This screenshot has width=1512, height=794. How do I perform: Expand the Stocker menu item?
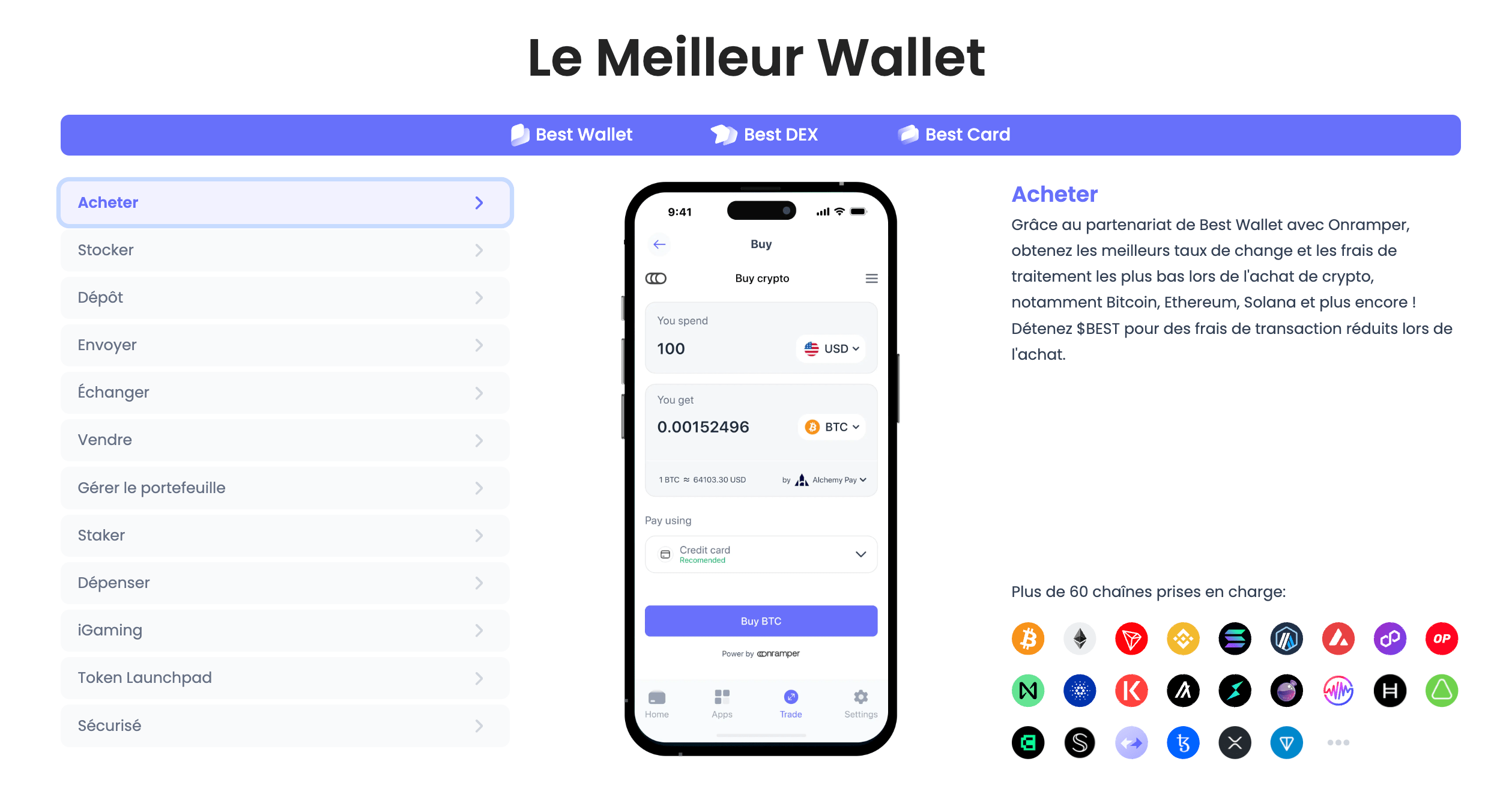pyautogui.click(x=285, y=250)
